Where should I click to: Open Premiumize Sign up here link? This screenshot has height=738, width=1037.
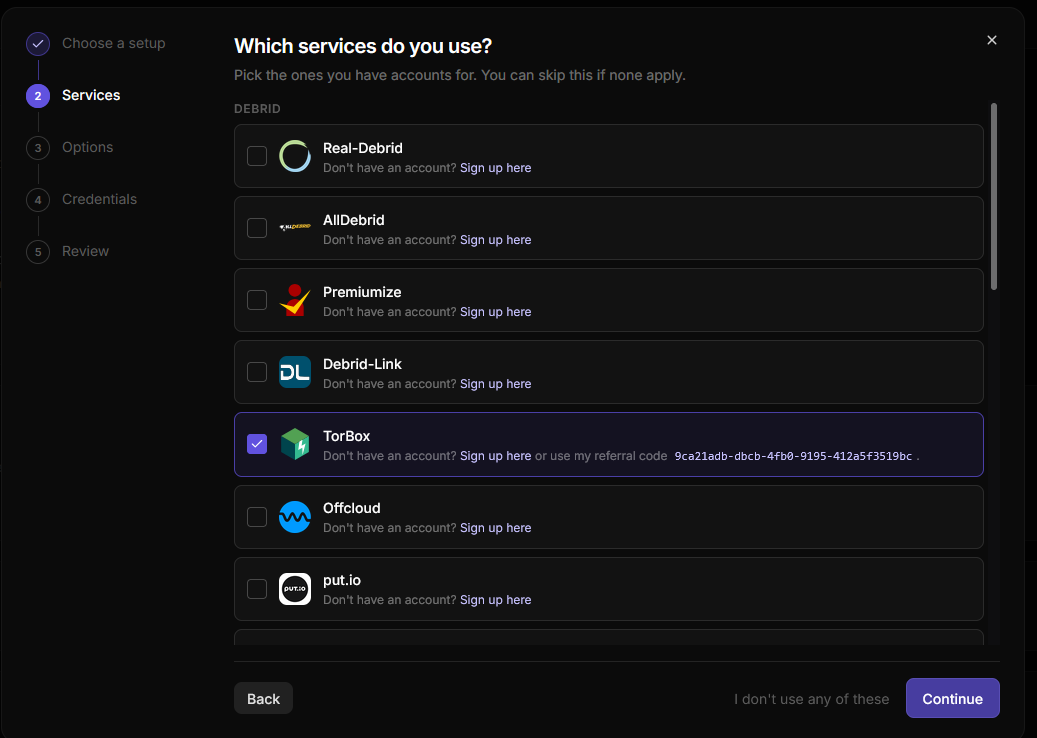495,312
